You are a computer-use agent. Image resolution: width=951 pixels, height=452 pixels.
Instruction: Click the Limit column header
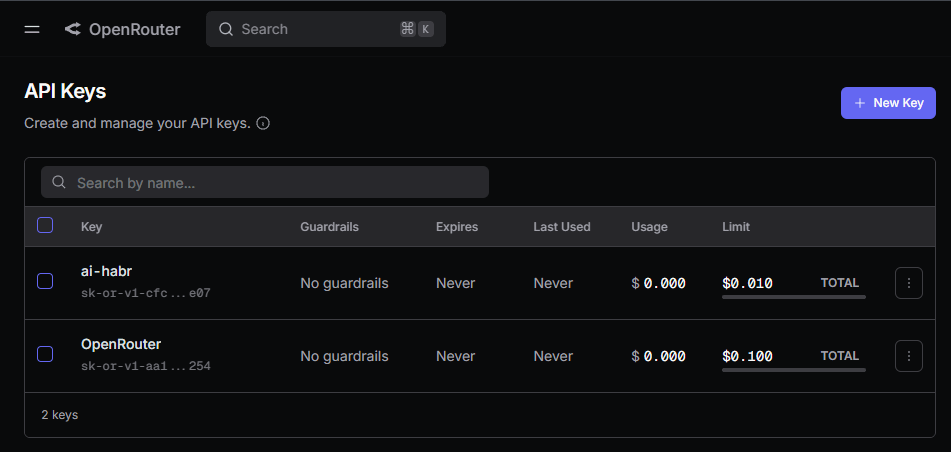[x=736, y=227]
